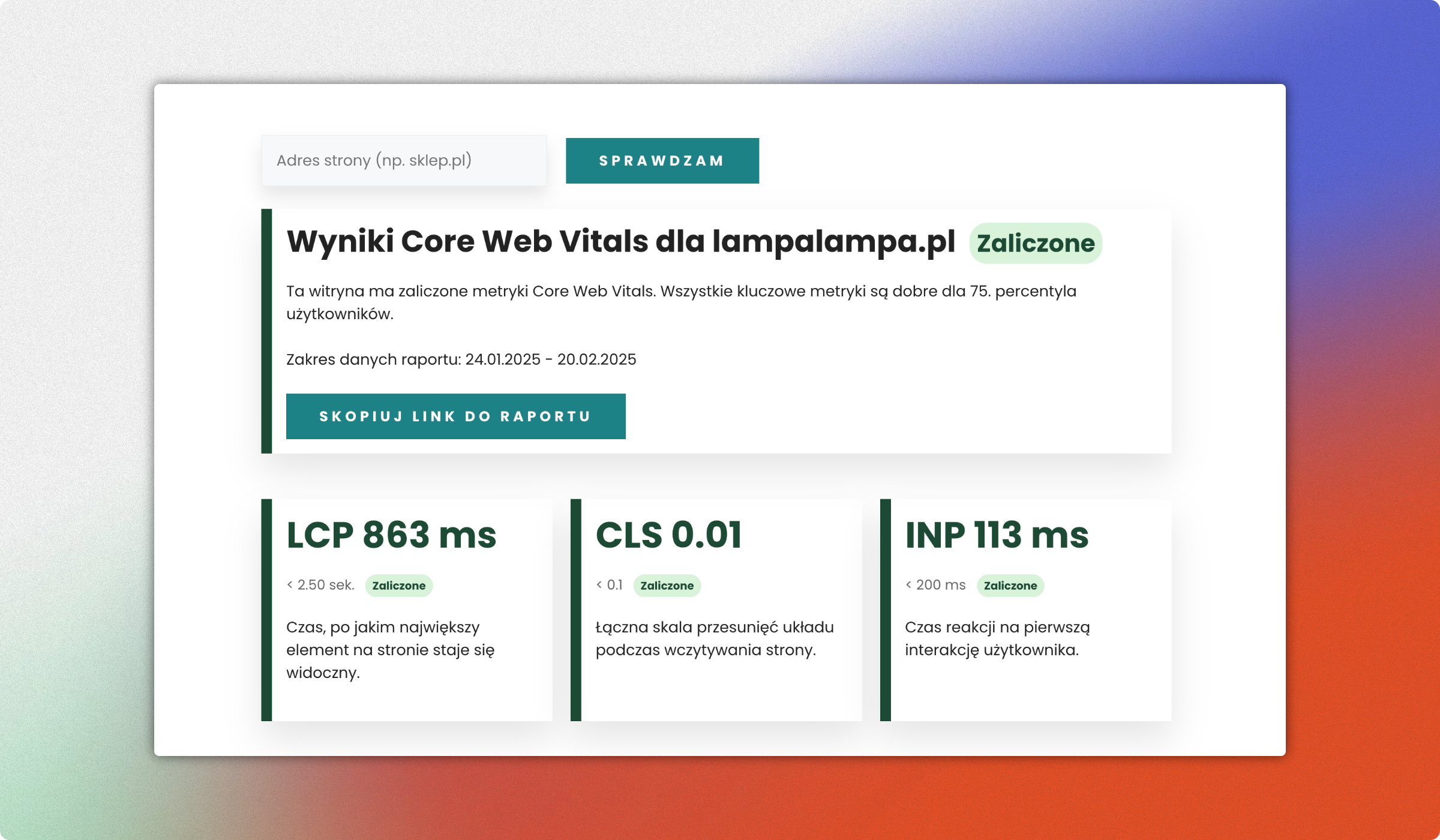Image resolution: width=1440 pixels, height=840 pixels.
Task: Click Zaliczone badge in INP card
Action: pos(1010,586)
